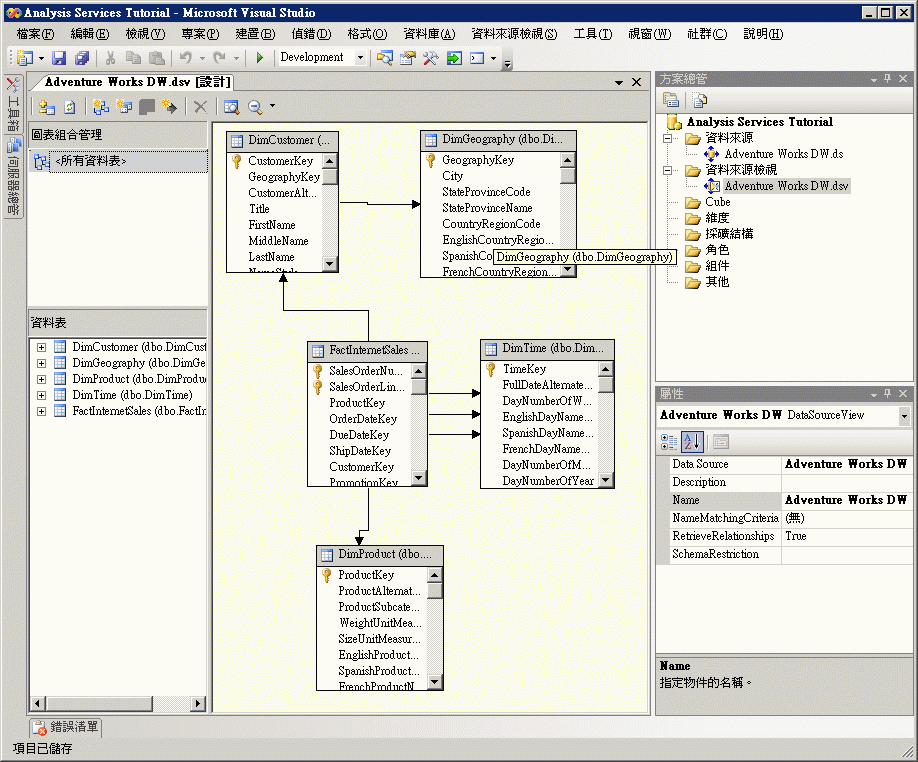The width and height of the screenshot is (918, 762).
Task: Click the Delete X icon in designer toolbar
Action: click(200, 107)
